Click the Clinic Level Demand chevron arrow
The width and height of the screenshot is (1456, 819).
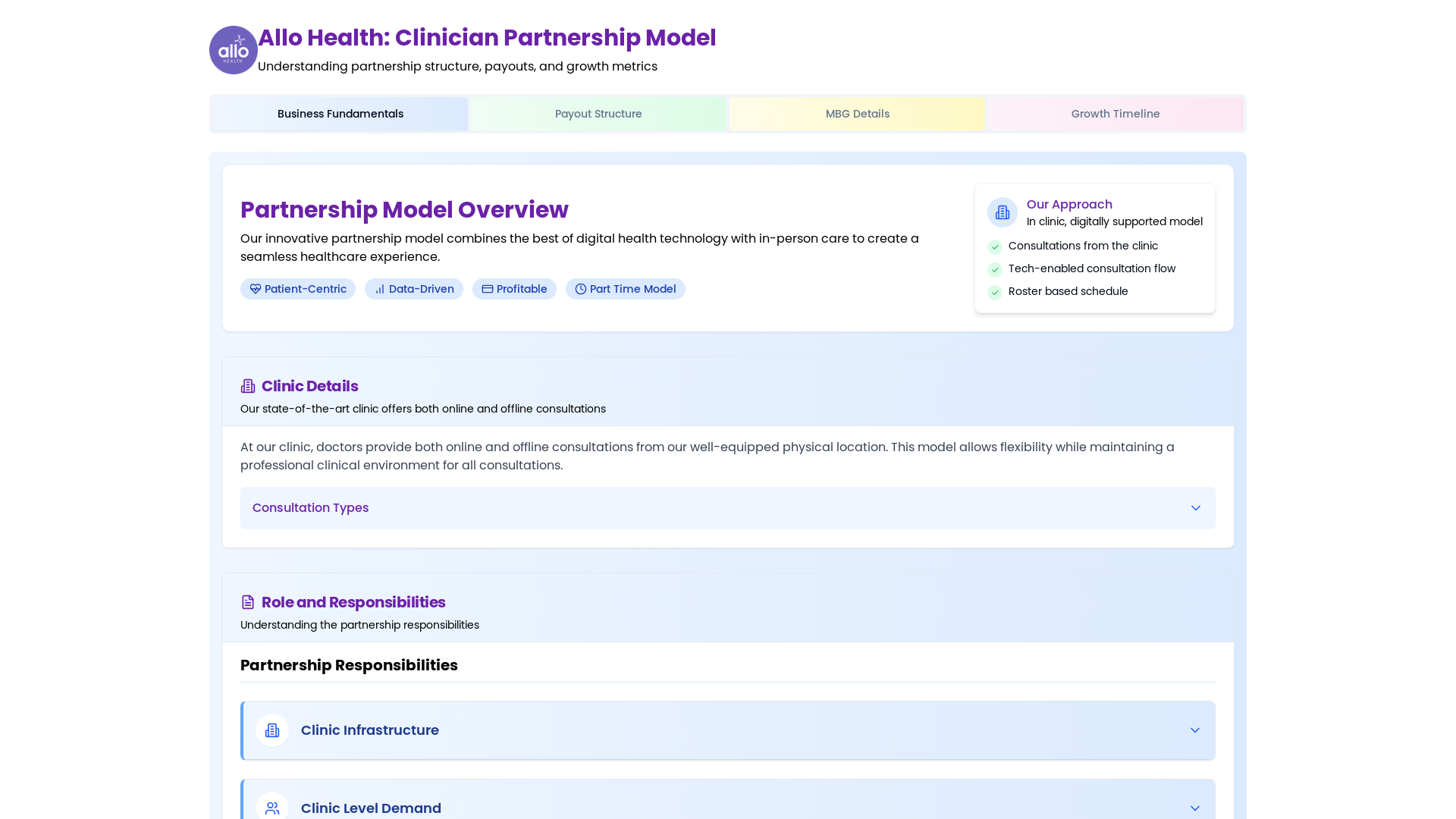pos(1195,808)
